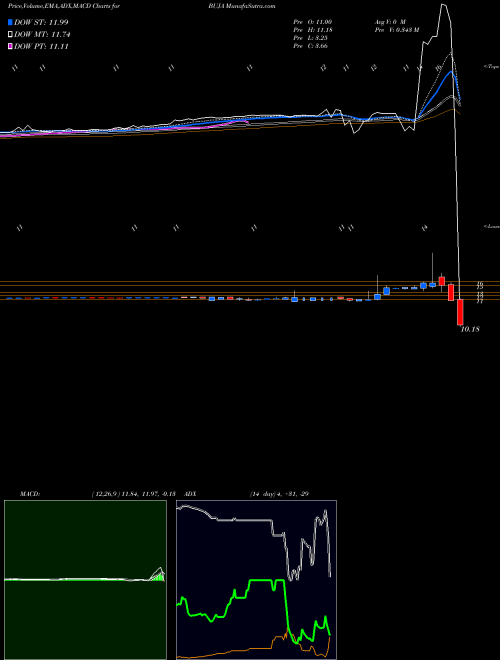Click the ADX indicator chart panel
The image size is (500, 660).
256,580
